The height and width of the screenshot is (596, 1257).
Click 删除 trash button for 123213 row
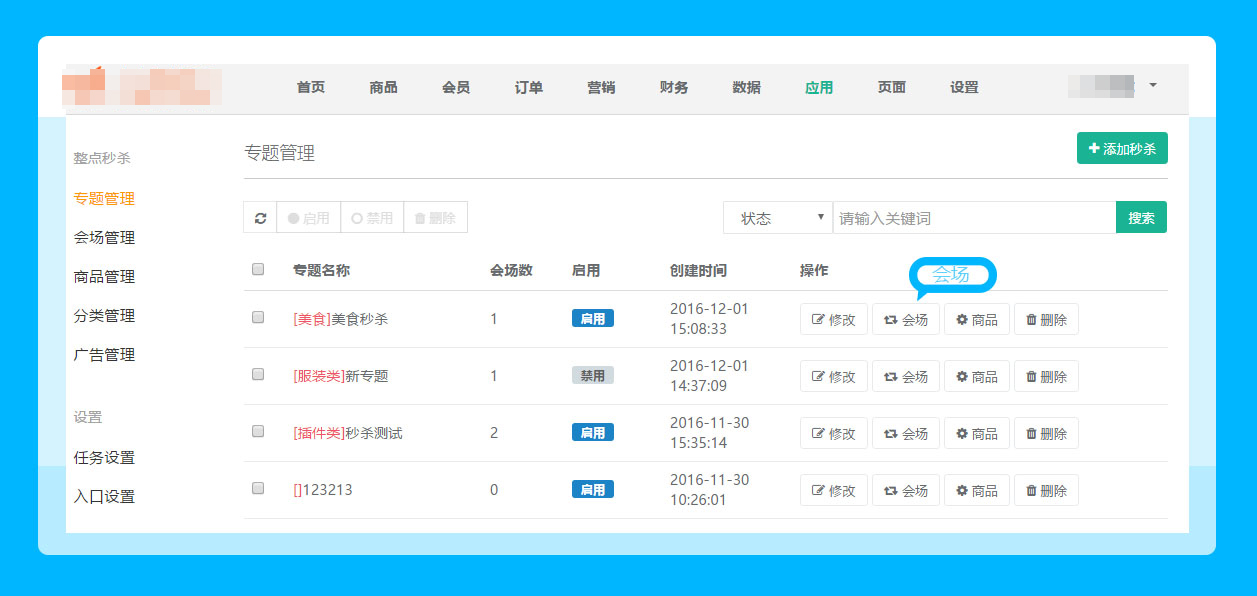point(1046,491)
